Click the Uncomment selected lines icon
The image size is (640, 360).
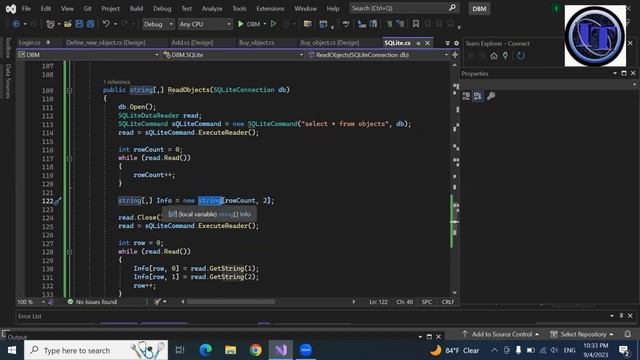pos(400,24)
